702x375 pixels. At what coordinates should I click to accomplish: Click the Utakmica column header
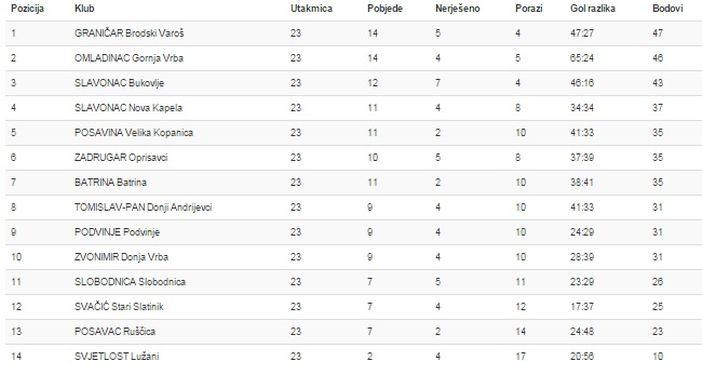coord(311,9)
